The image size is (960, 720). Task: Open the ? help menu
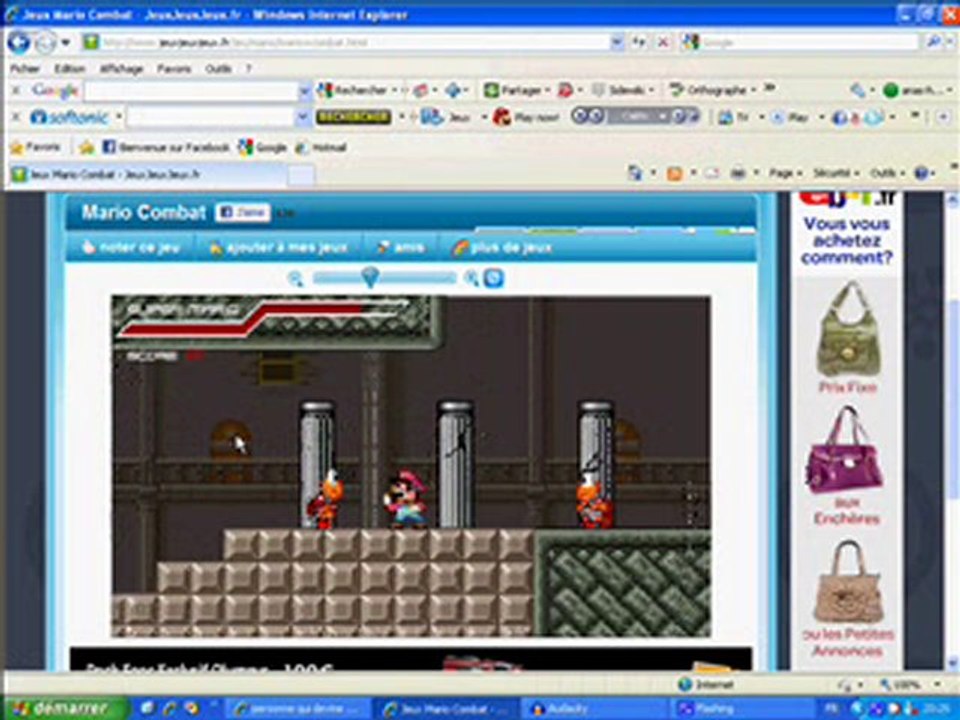click(249, 69)
